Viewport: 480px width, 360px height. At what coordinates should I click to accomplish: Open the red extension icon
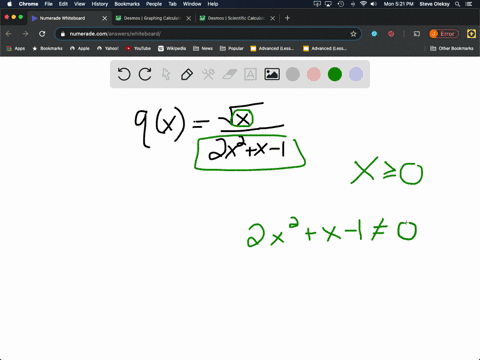pyautogui.click(x=391, y=34)
